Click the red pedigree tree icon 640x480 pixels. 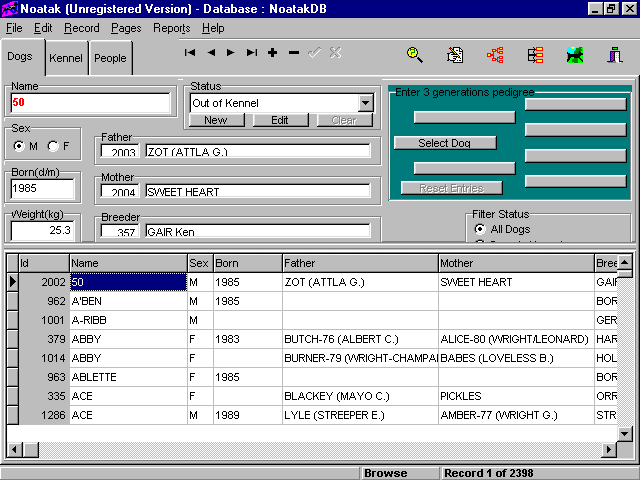pos(494,55)
